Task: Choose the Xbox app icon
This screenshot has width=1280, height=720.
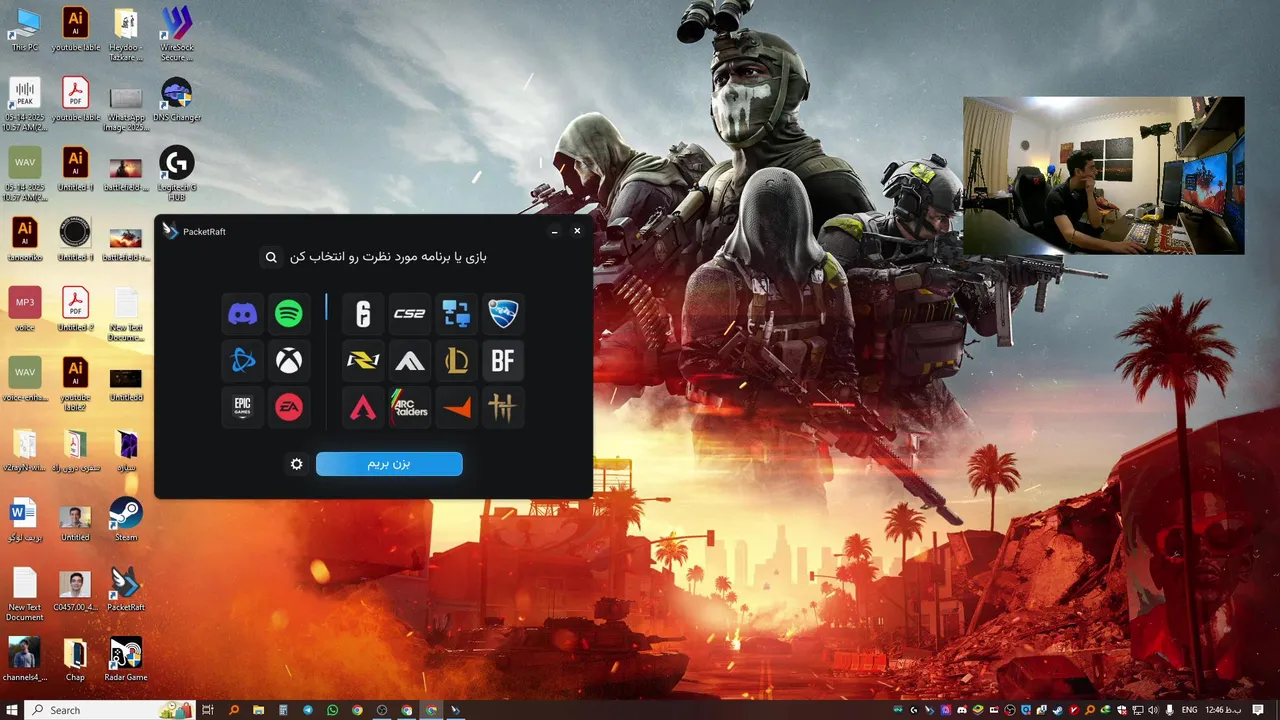Action: 289,361
